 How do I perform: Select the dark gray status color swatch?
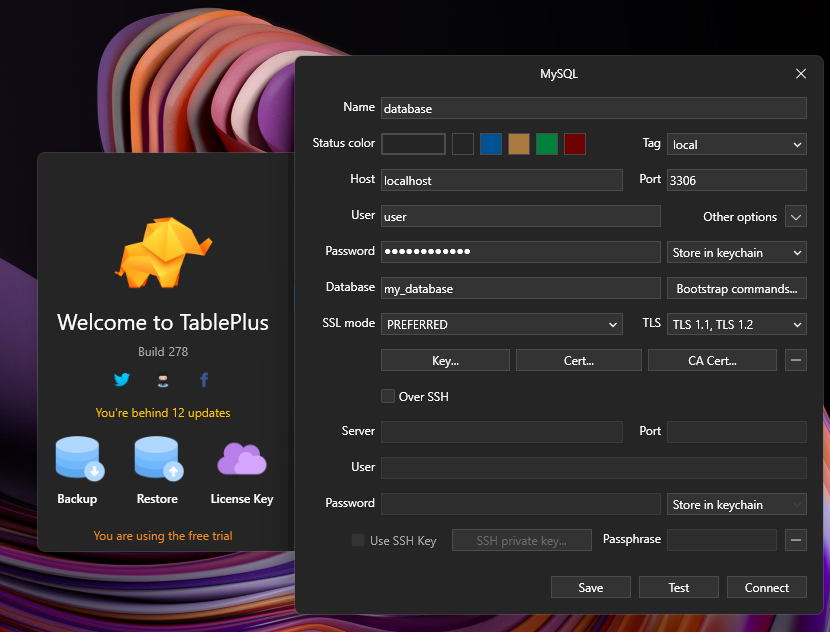tap(463, 144)
